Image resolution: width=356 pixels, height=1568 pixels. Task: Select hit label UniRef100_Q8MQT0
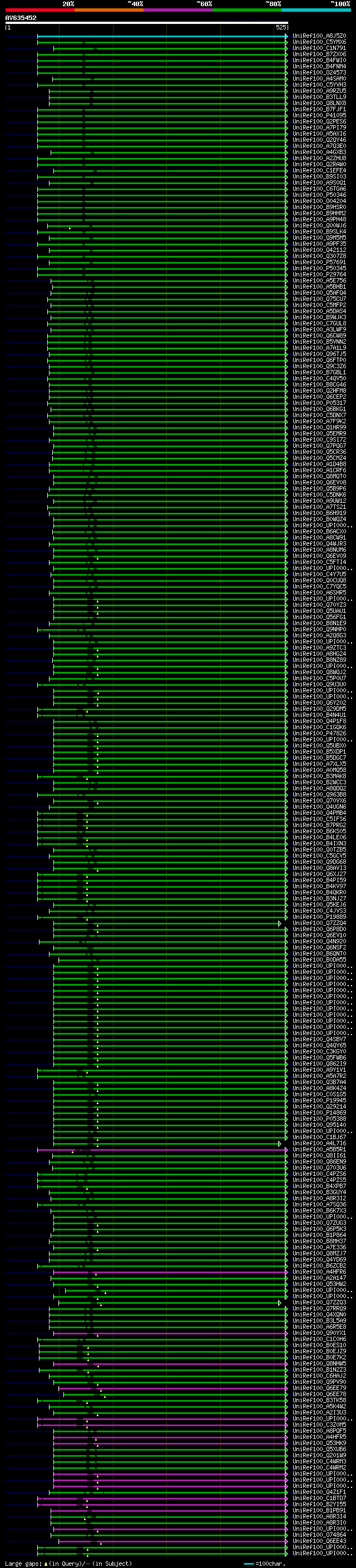[x=319, y=477]
